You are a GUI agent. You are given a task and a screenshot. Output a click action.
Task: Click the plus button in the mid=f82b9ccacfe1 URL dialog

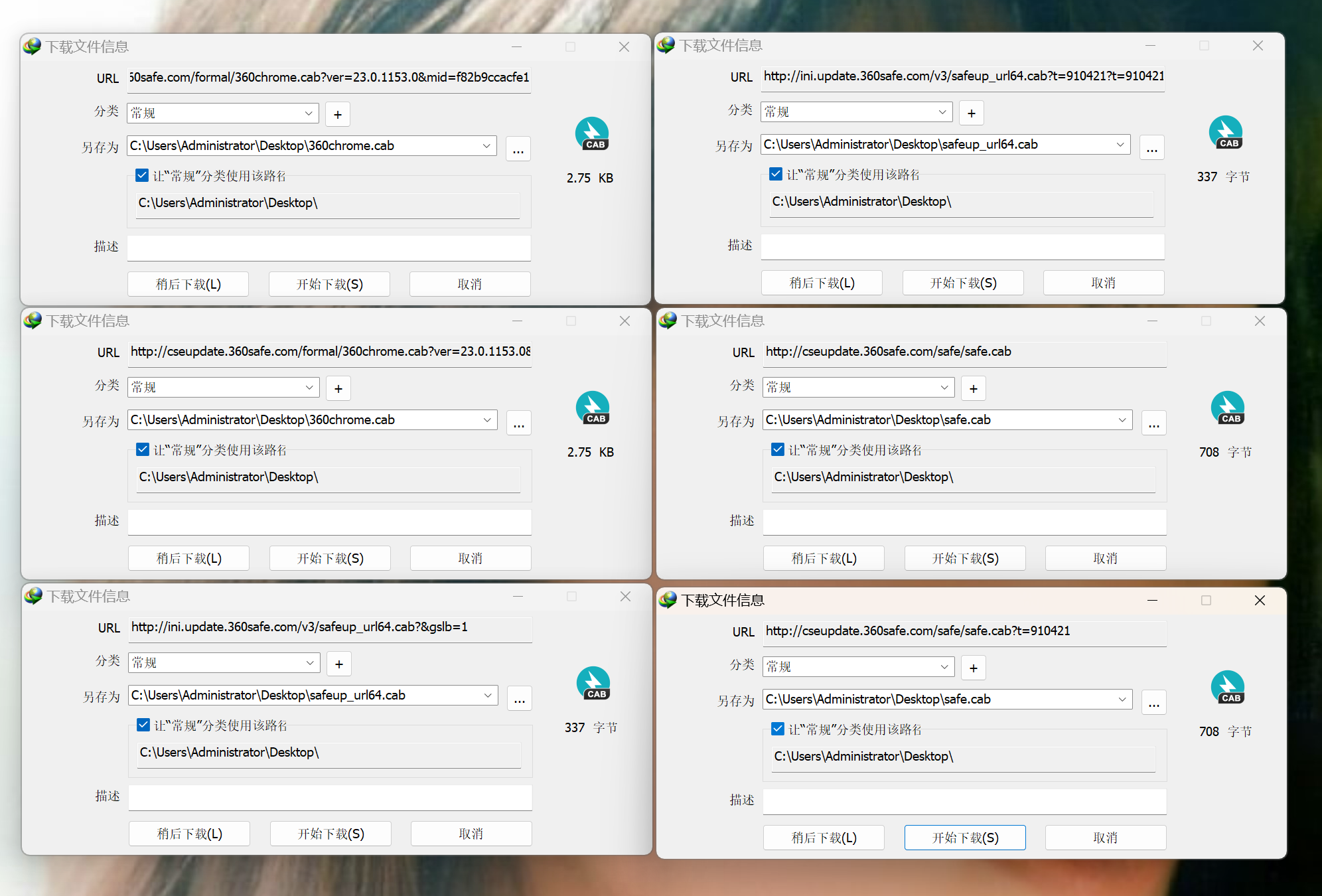[x=337, y=114]
